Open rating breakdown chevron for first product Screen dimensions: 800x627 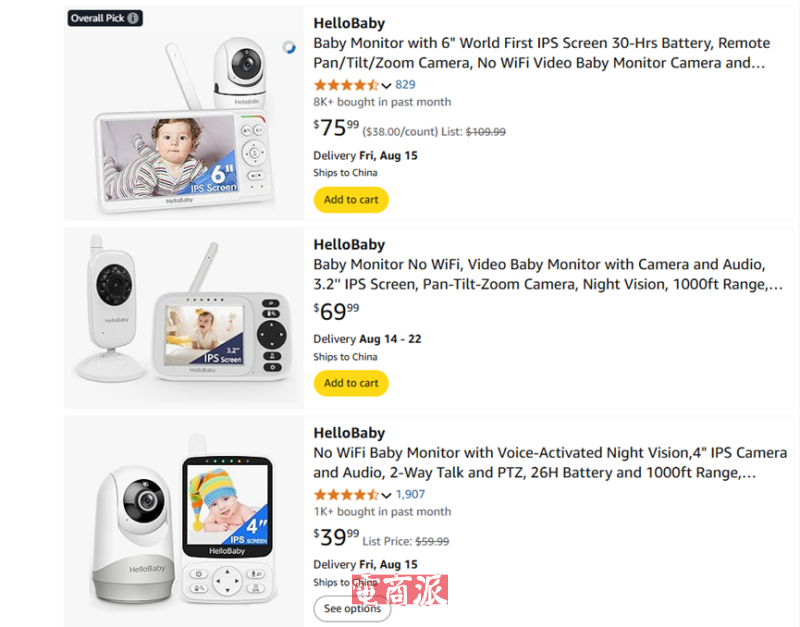(387, 86)
